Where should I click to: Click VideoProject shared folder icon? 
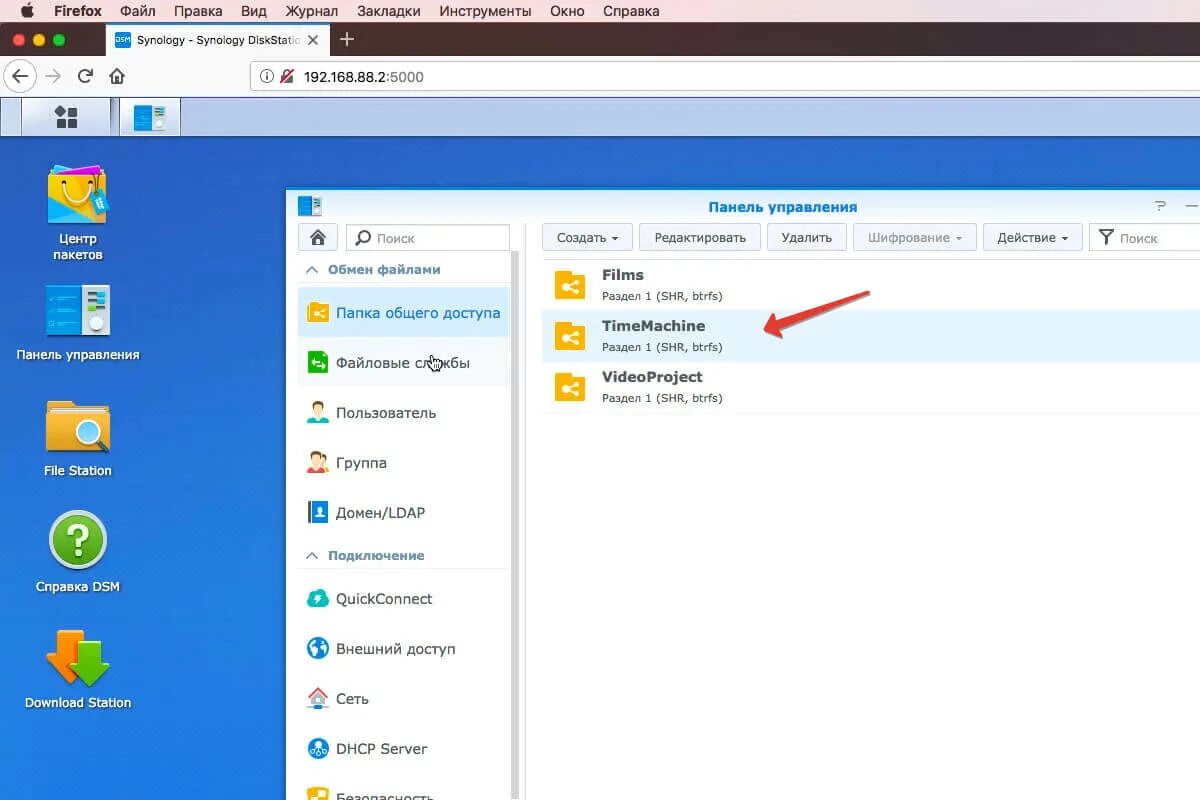tap(570, 387)
